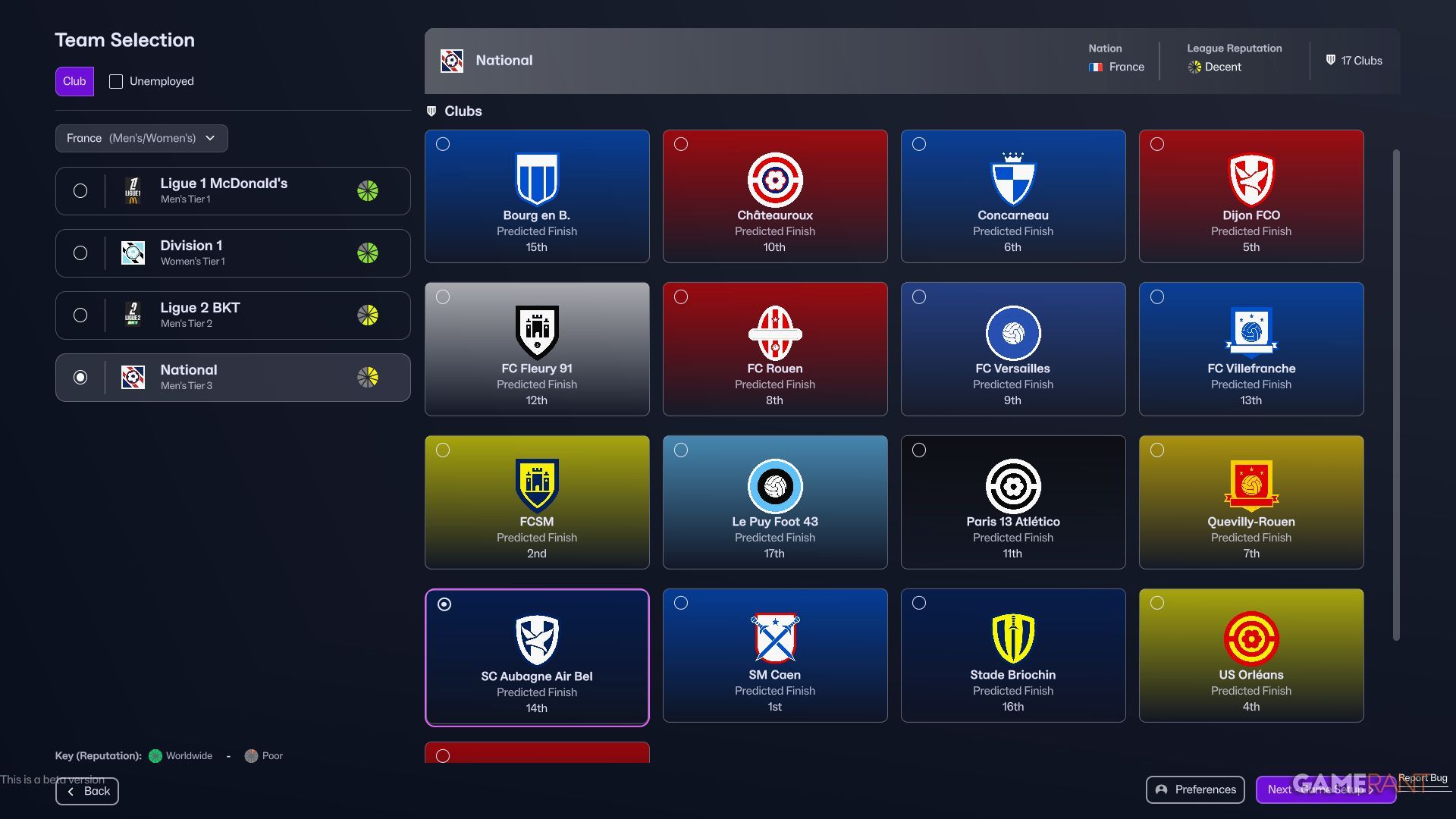Screen dimensions: 1456x819
Task: Click the Dijon FCO shield crest
Action: 1250,180
